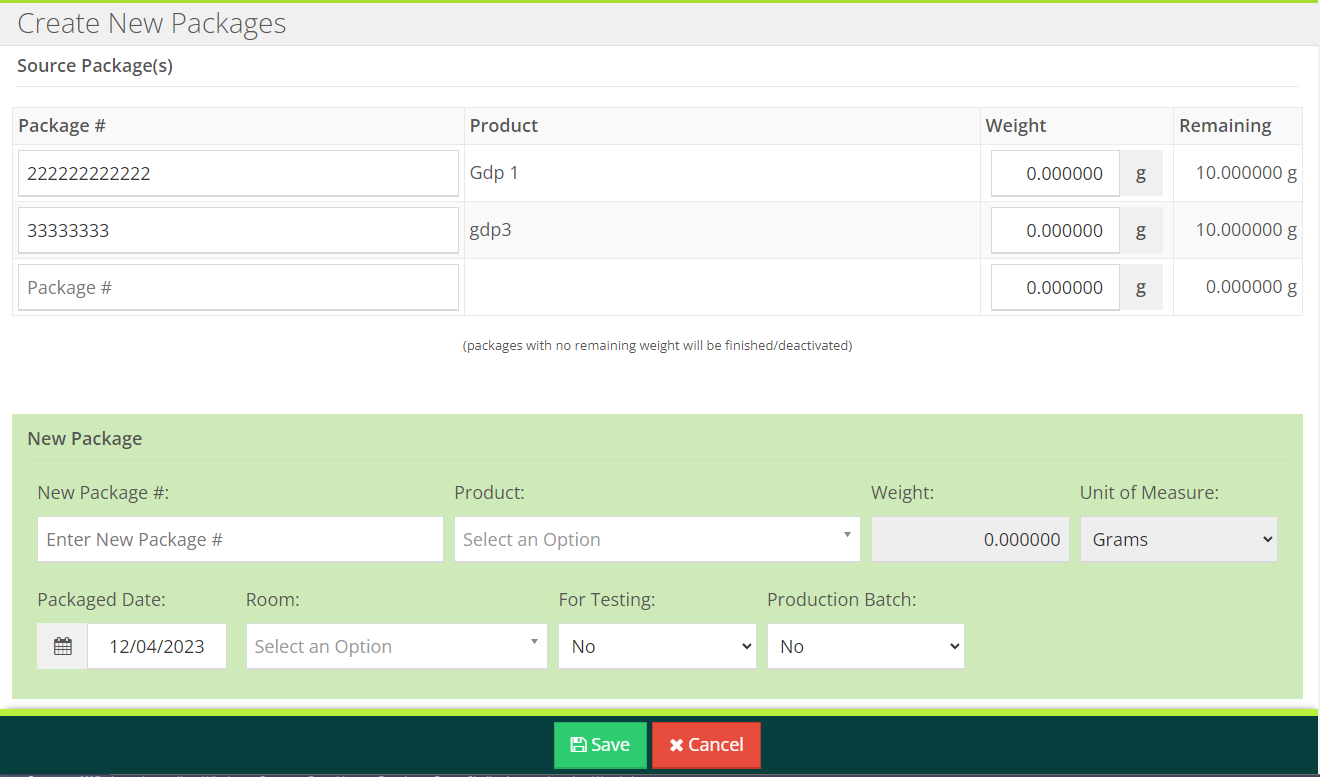Click the g unit label in gdp3 row
This screenshot has height=777, width=1320.
click(1141, 230)
